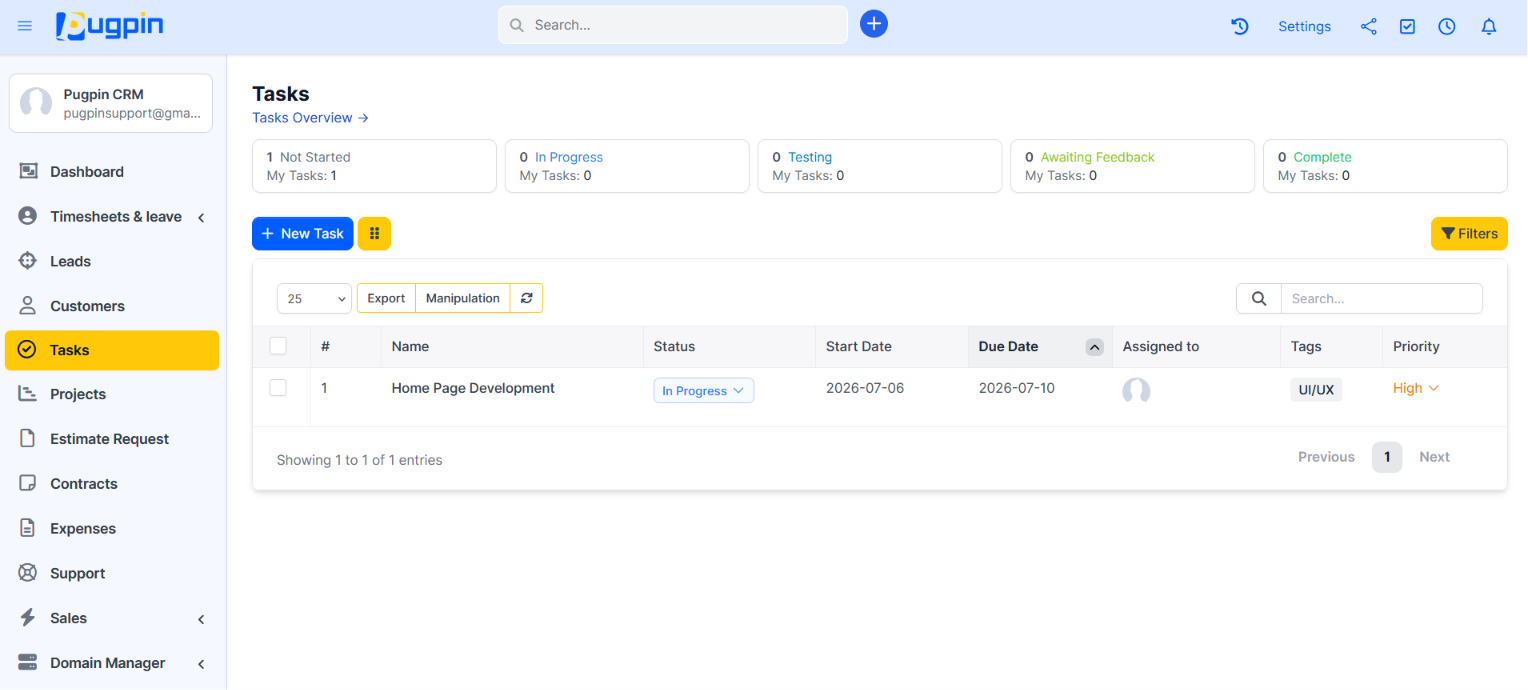Click the Manipulation button
This screenshot has height=690, width=1528.
463,298
